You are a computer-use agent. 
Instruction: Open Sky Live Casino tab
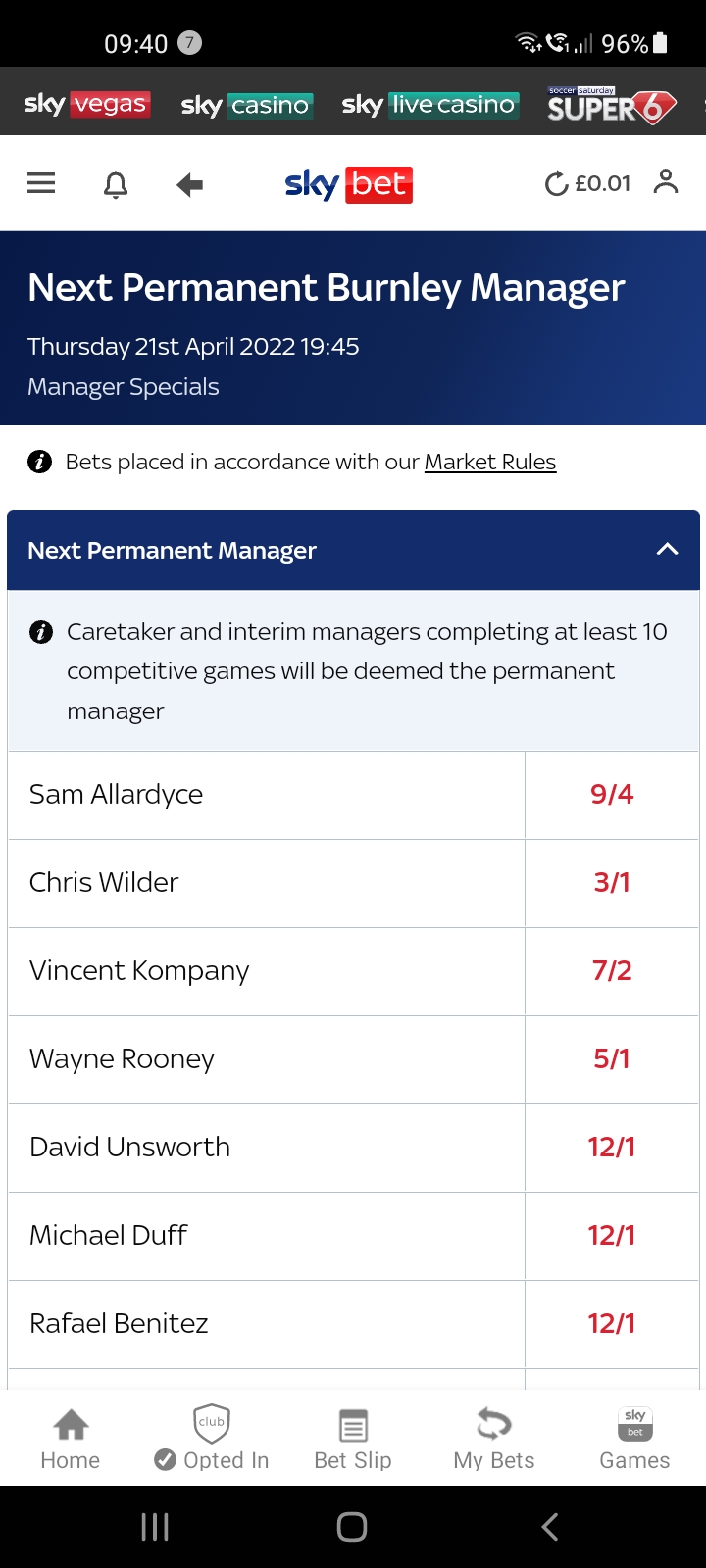tap(429, 105)
